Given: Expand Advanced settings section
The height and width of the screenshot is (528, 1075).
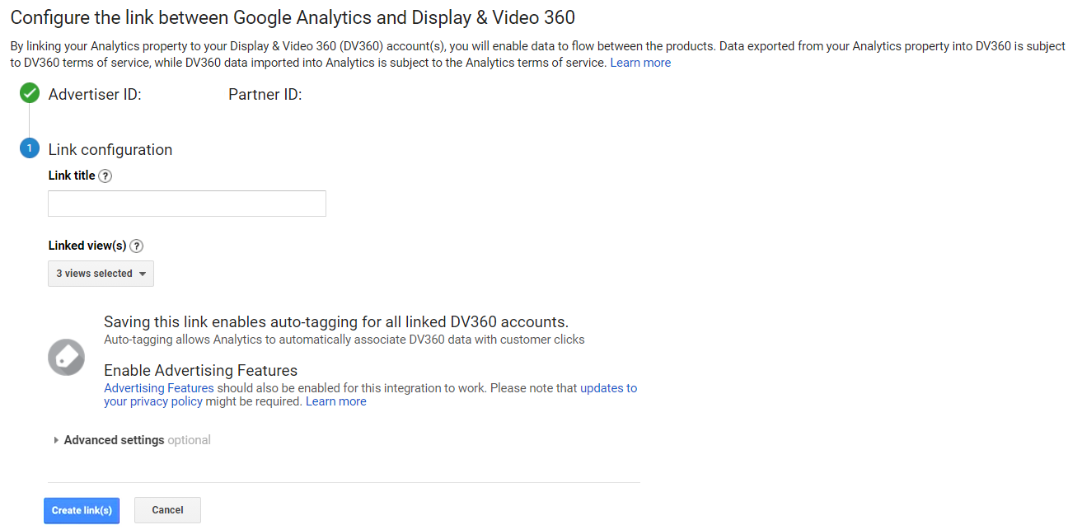Looking at the screenshot, I should tap(131, 440).
